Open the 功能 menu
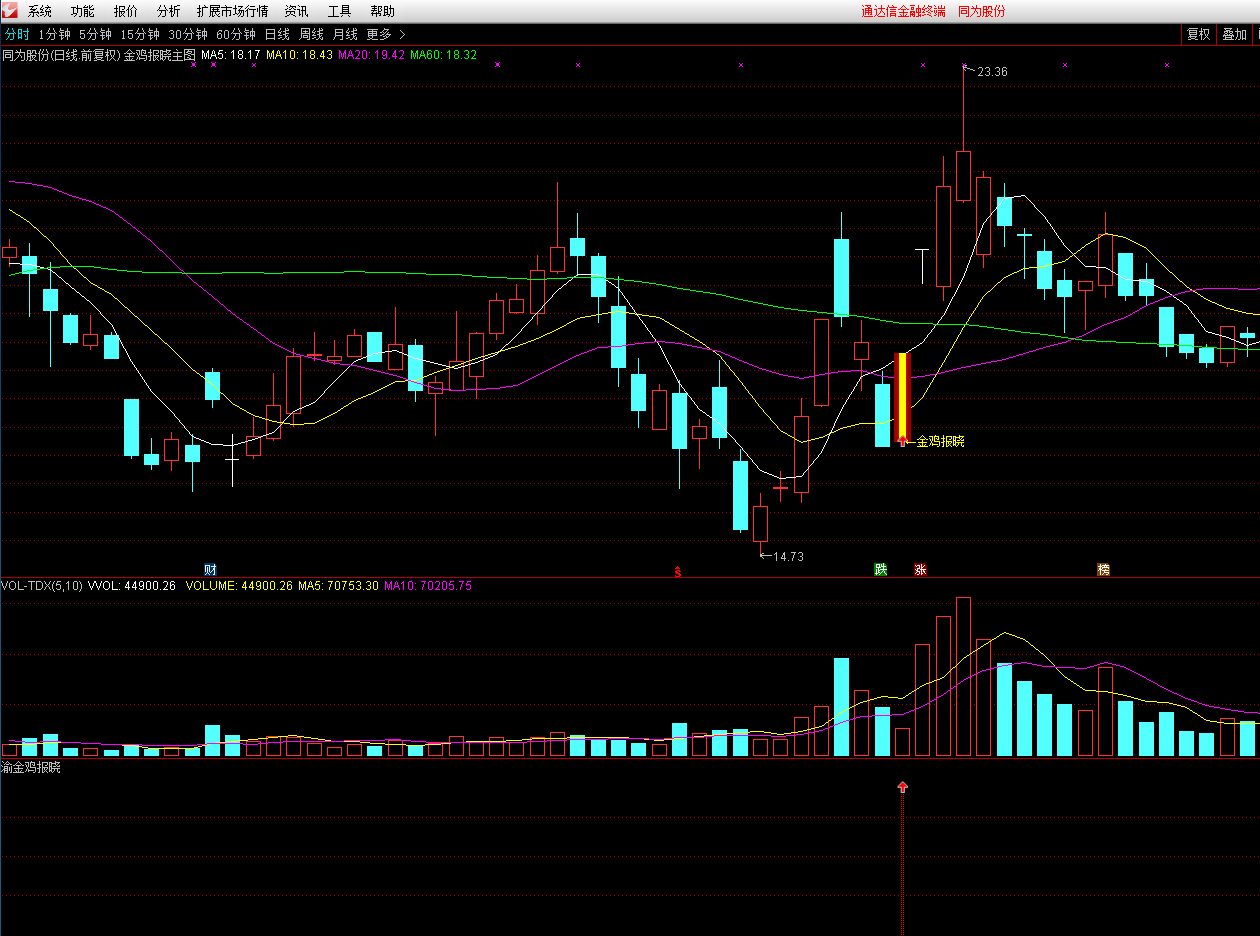Screen dimensions: 1260x936 [83, 12]
